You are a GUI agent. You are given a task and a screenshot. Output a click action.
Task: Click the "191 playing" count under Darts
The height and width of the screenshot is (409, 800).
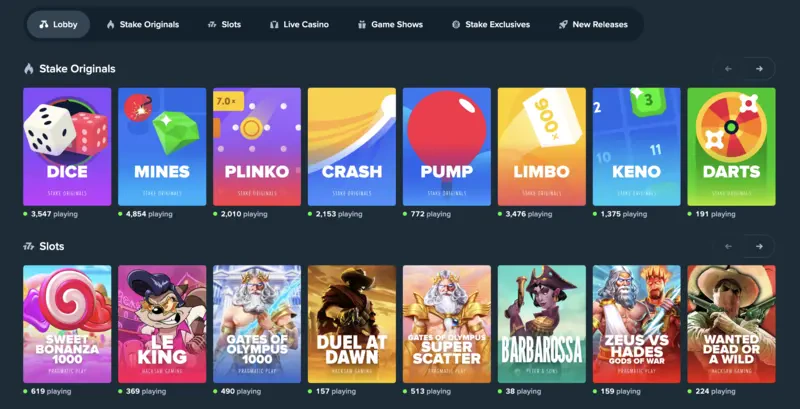(x=715, y=214)
